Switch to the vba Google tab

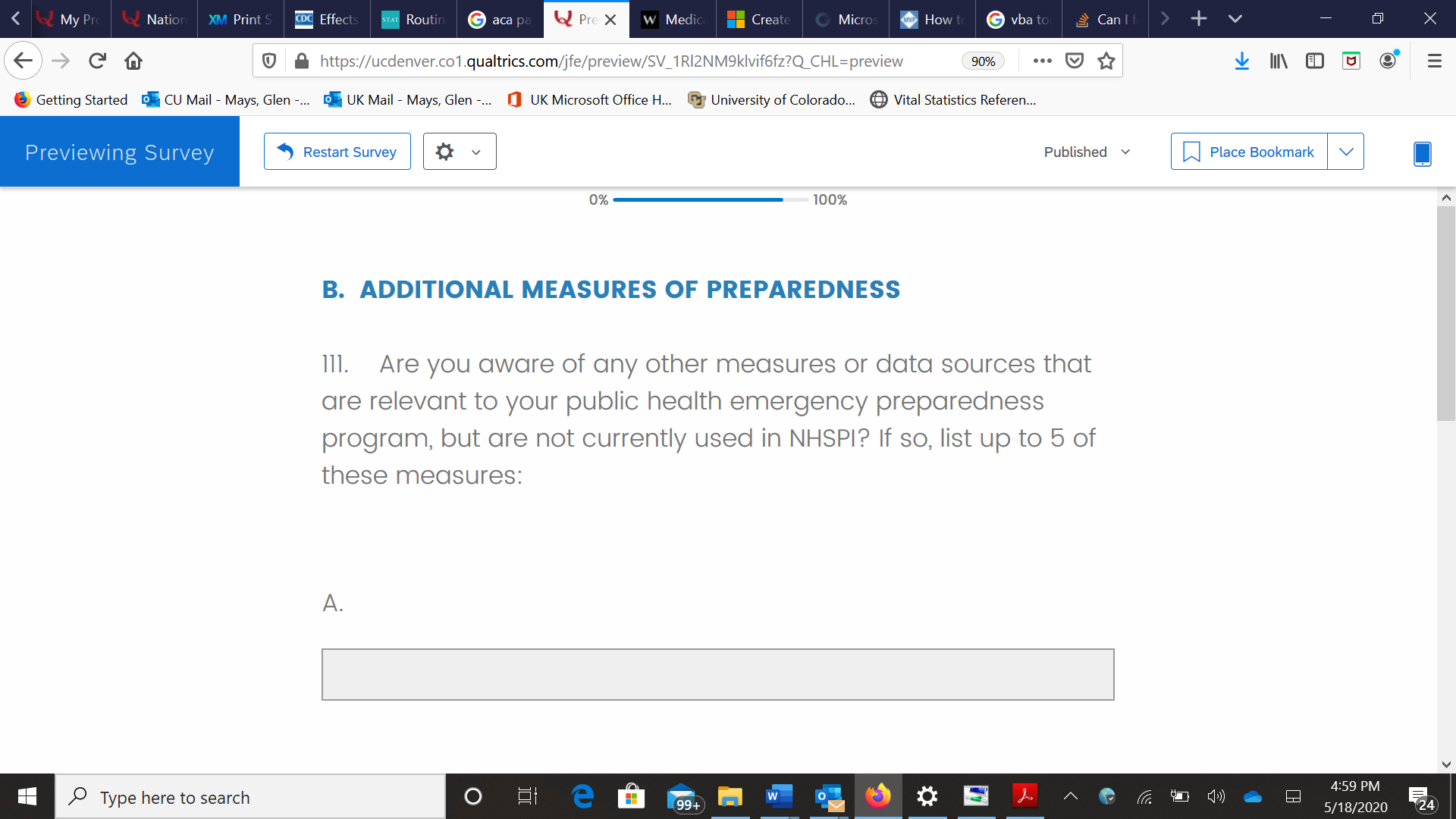tap(1019, 19)
